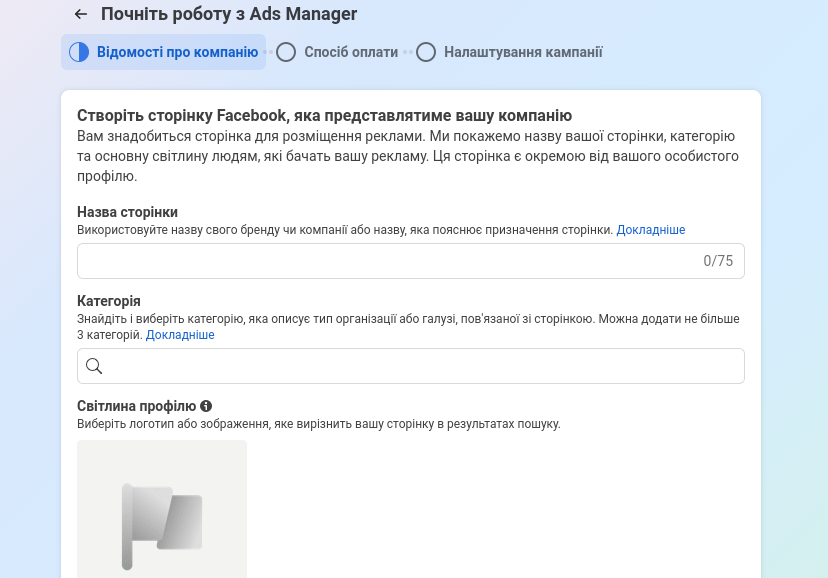Image resolution: width=828 pixels, height=578 pixels.
Task: Click the Світлина профілю label
Action: (136, 406)
